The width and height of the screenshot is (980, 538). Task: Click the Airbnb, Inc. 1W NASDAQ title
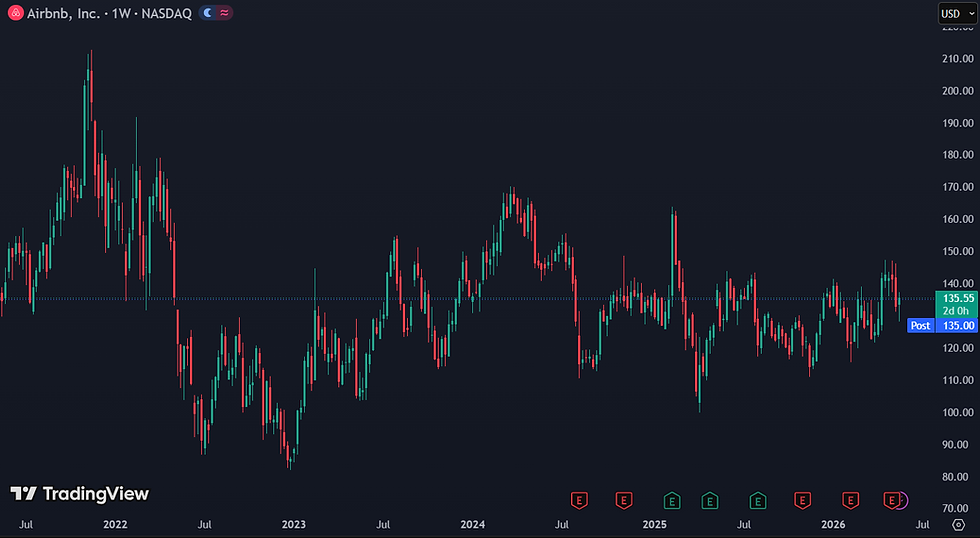[x=109, y=13]
